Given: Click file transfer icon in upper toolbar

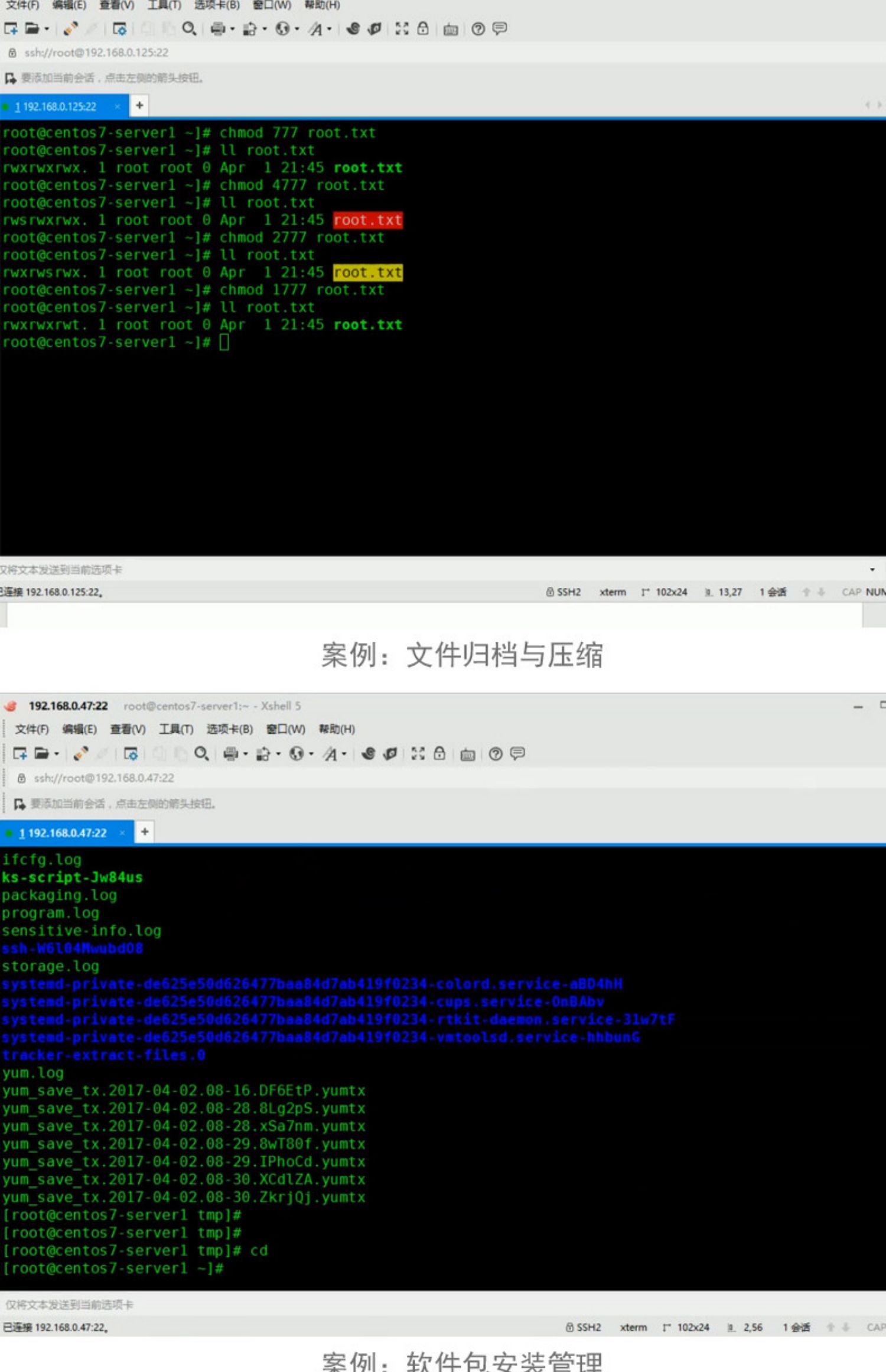Looking at the screenshot, I should click(x=250, y=28).
